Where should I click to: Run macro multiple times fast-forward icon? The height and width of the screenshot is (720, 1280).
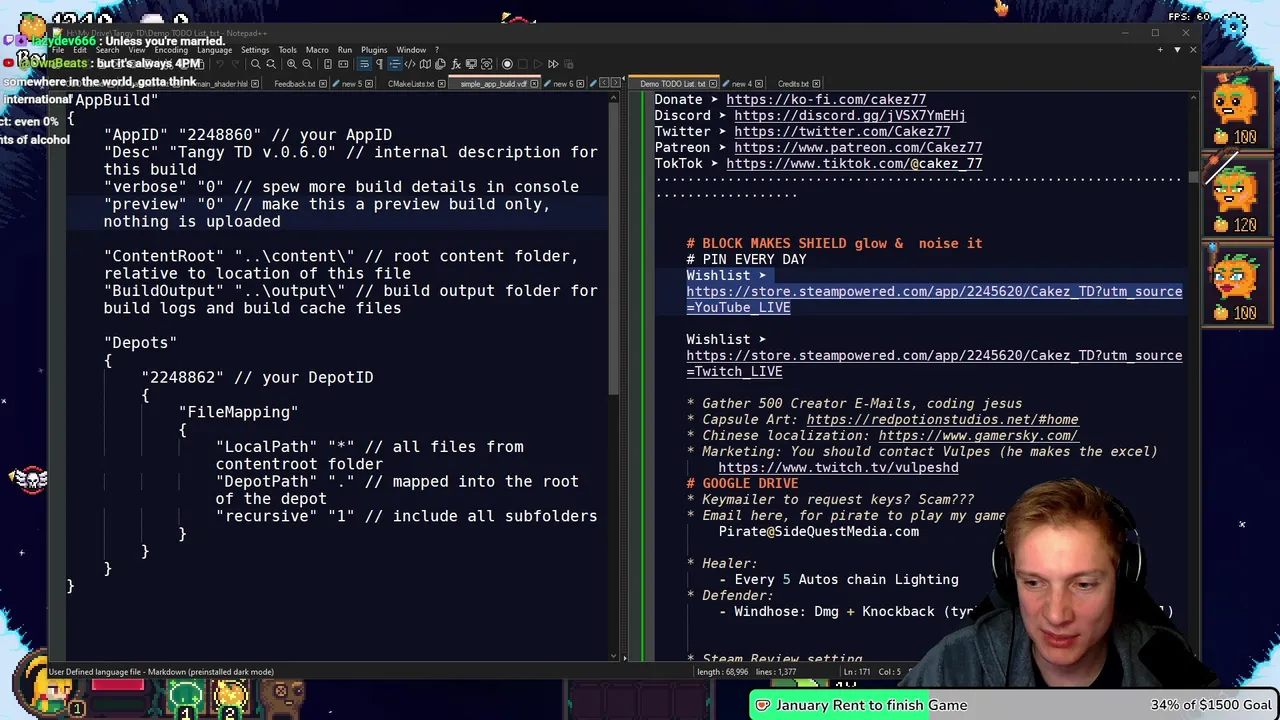(x=553, y=64)
